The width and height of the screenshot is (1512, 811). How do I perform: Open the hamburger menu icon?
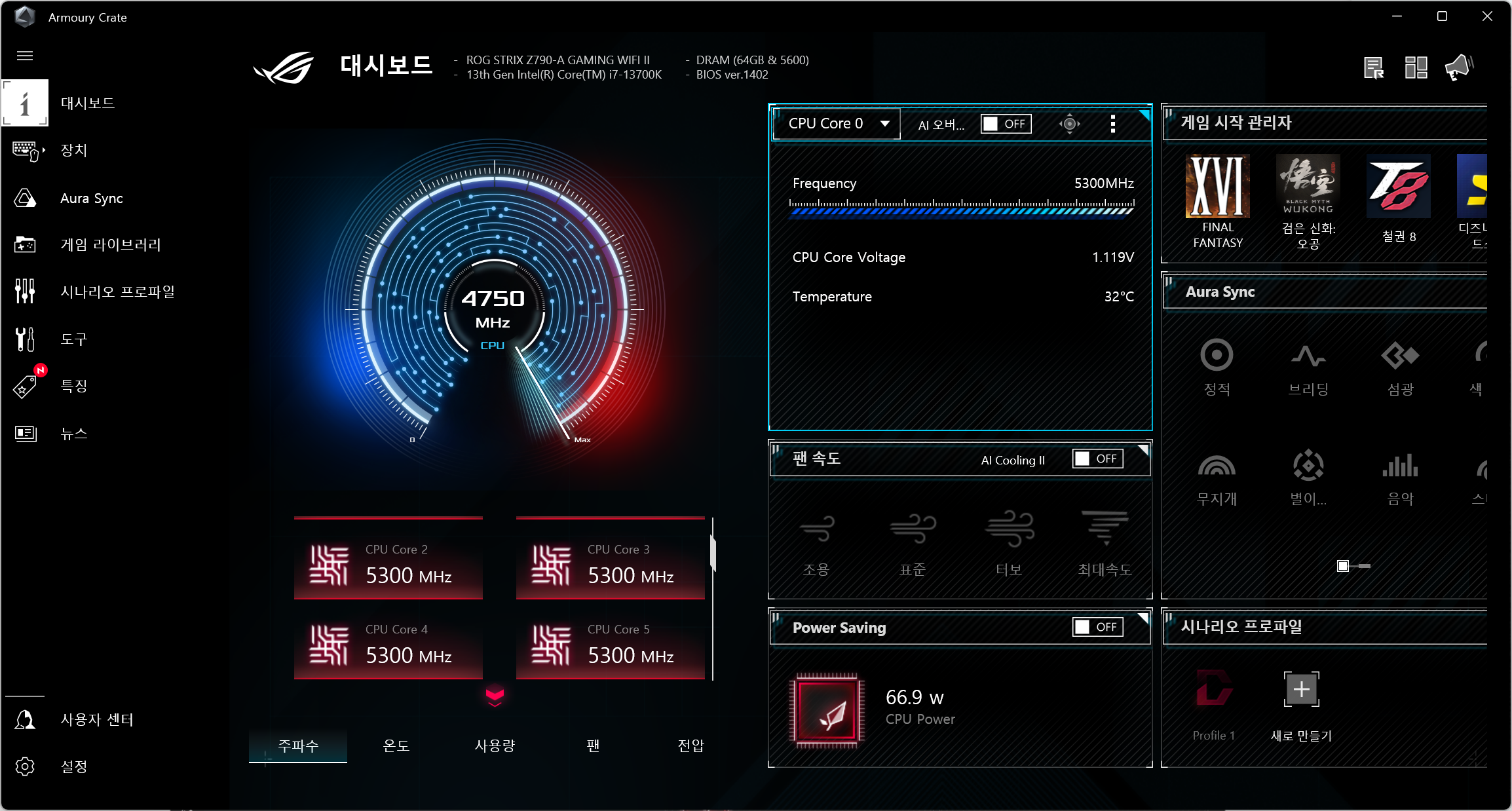coord(25,56)
